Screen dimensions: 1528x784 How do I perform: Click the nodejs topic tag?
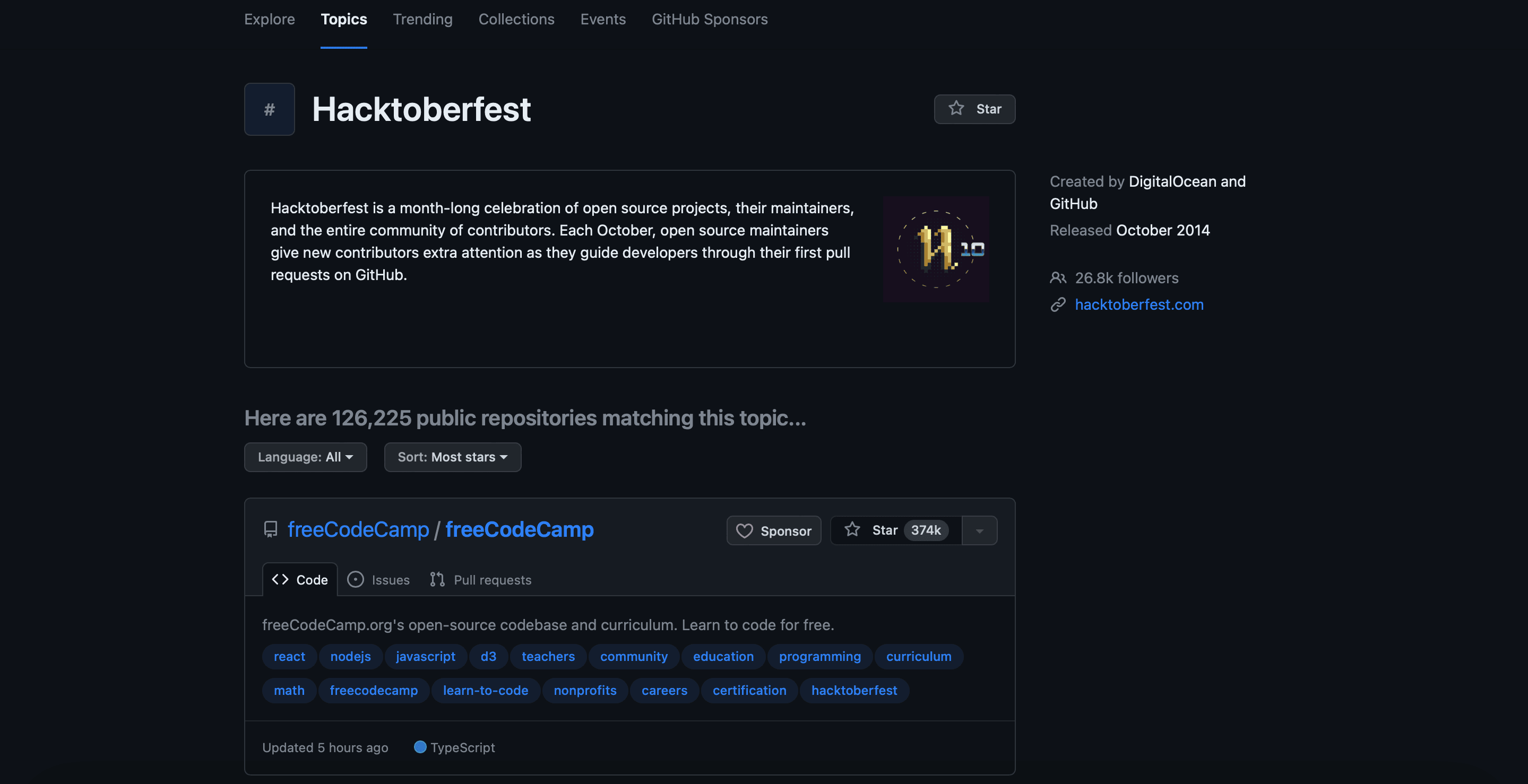pyautogui.click(x=351, y=657)
